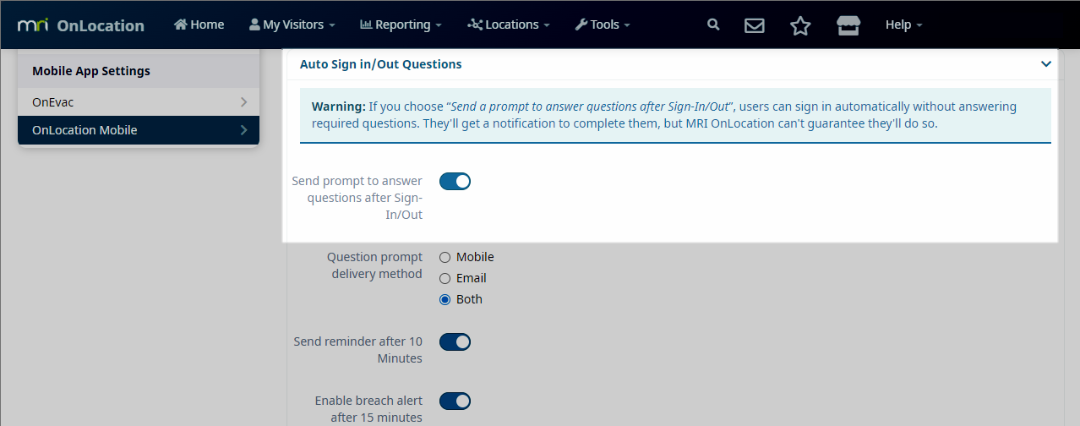Viewport: 1080px width, 426px height.
Task: Expand the OnEvac settings item
Action: point(138,102)
